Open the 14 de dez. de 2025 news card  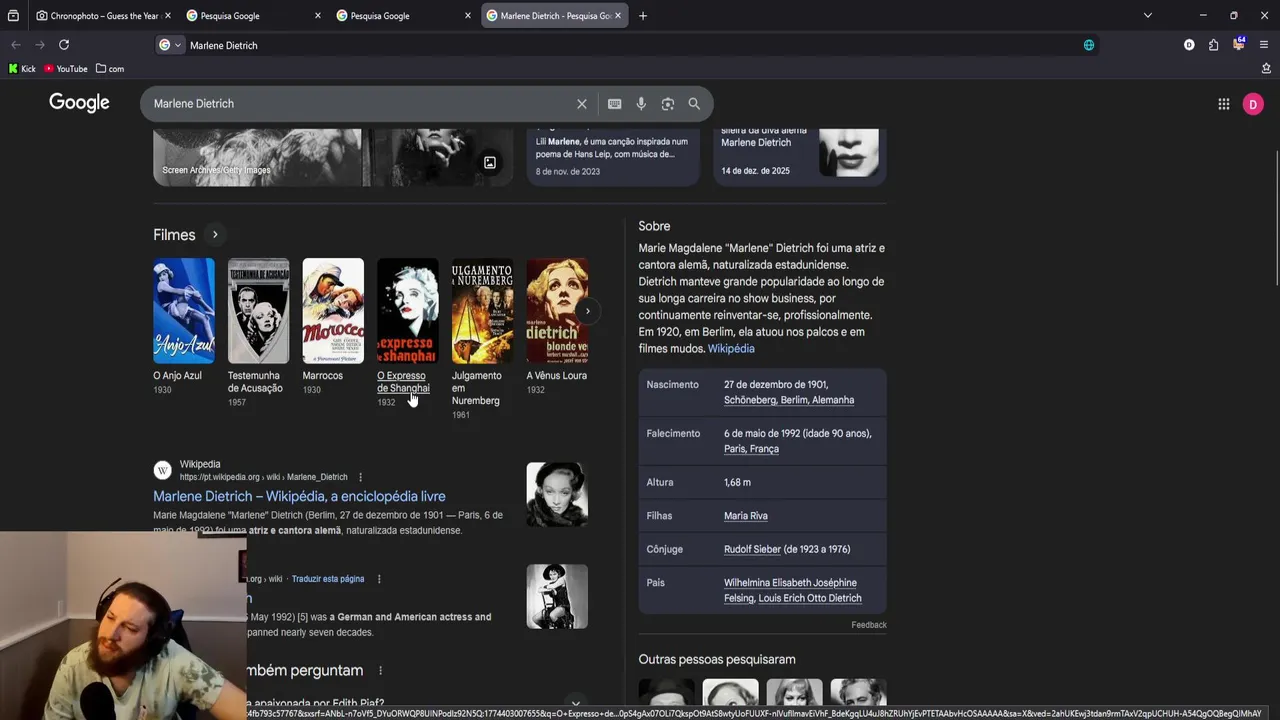tap(800, 155)
